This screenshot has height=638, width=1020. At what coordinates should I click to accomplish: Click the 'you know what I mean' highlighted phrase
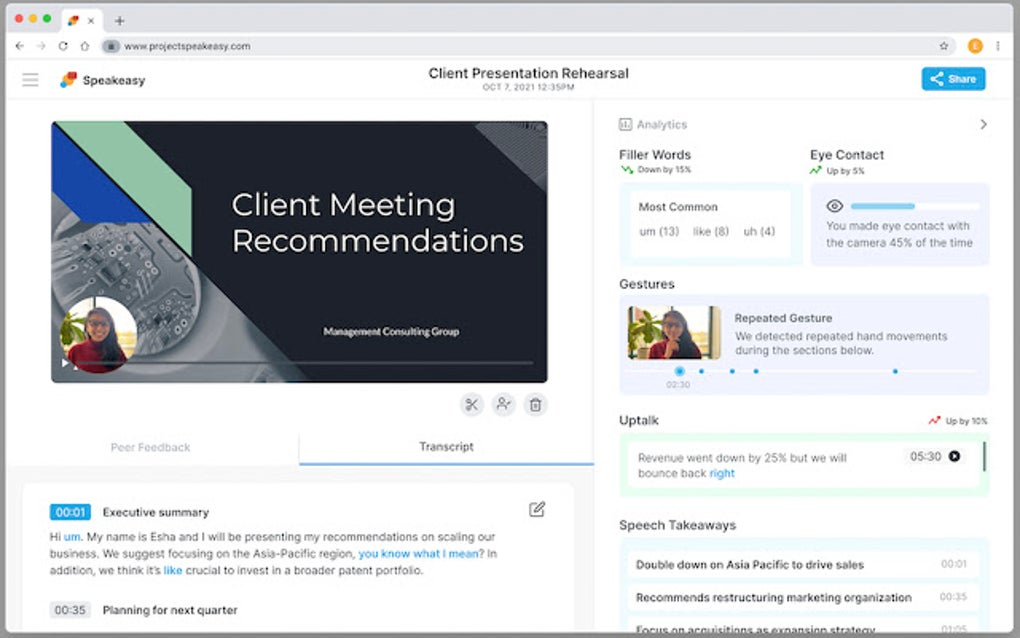(x=418, y=553)
